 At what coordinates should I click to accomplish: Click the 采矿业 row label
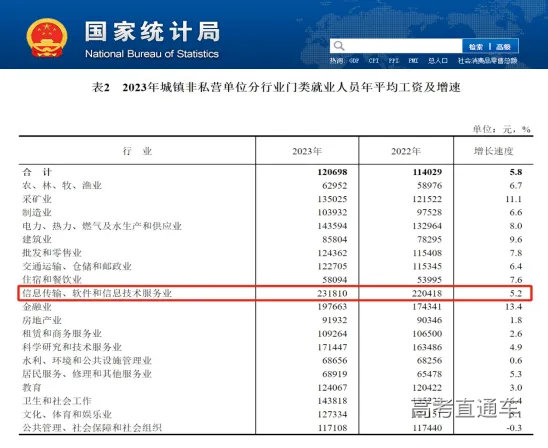37,199
